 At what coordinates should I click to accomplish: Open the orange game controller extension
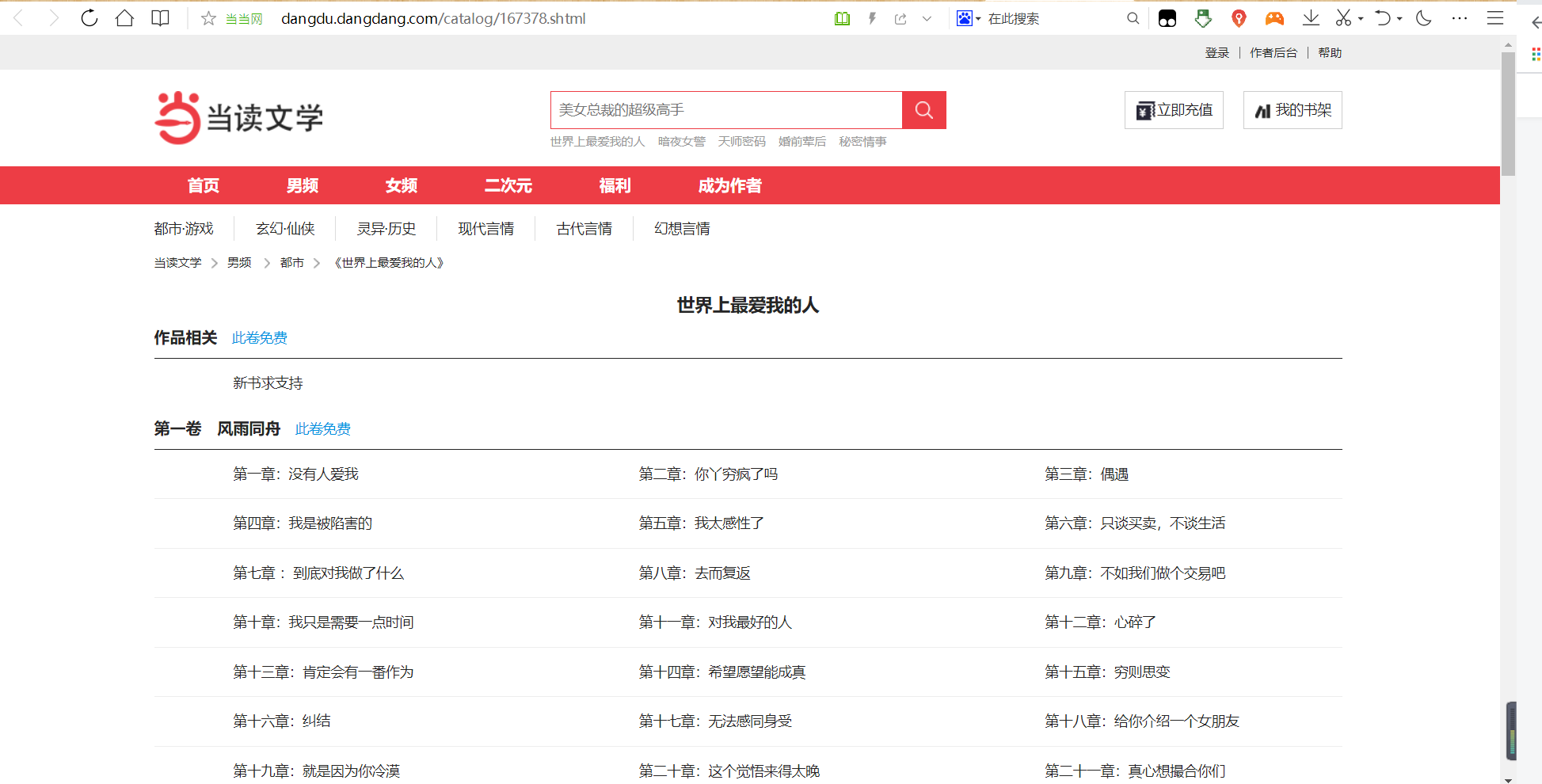coord(1274,18)
